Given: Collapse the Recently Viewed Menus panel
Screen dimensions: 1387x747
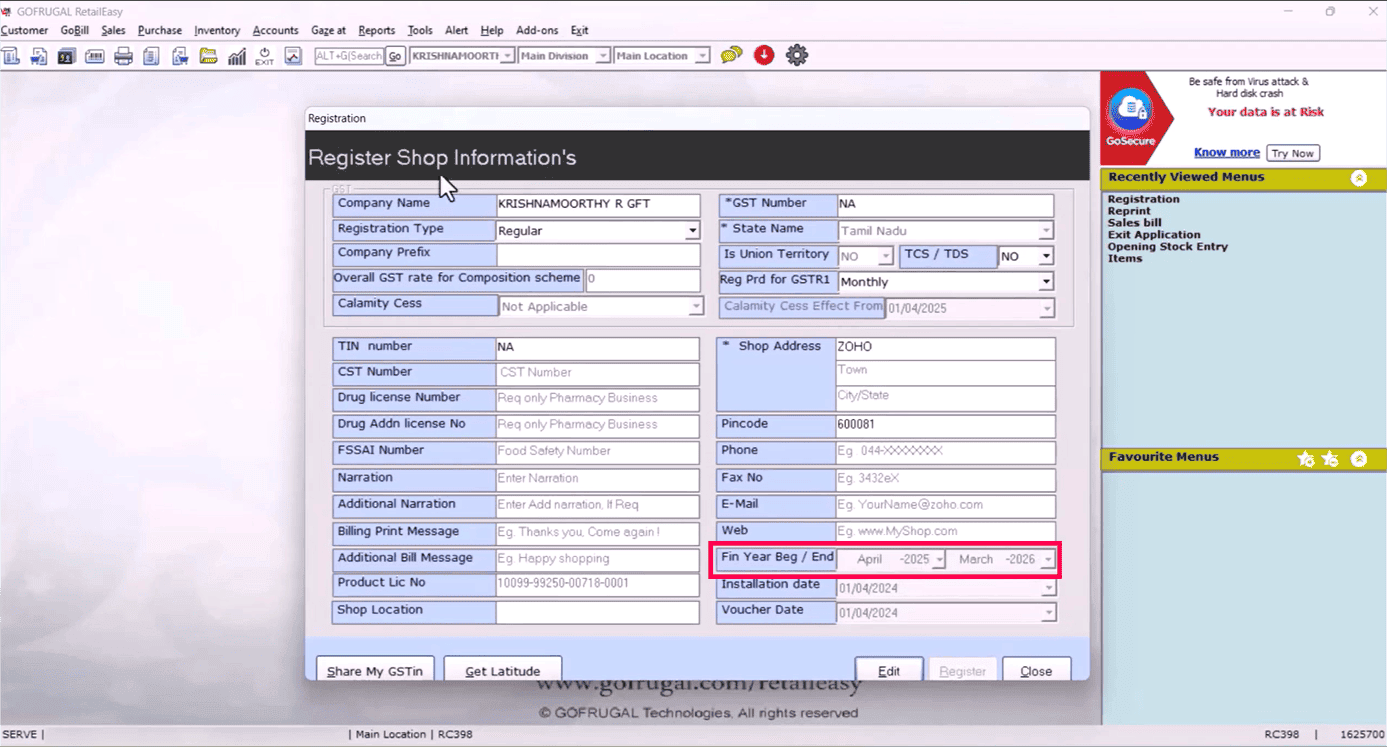Looking at the screenshot, I should [x=1358, y=178].
